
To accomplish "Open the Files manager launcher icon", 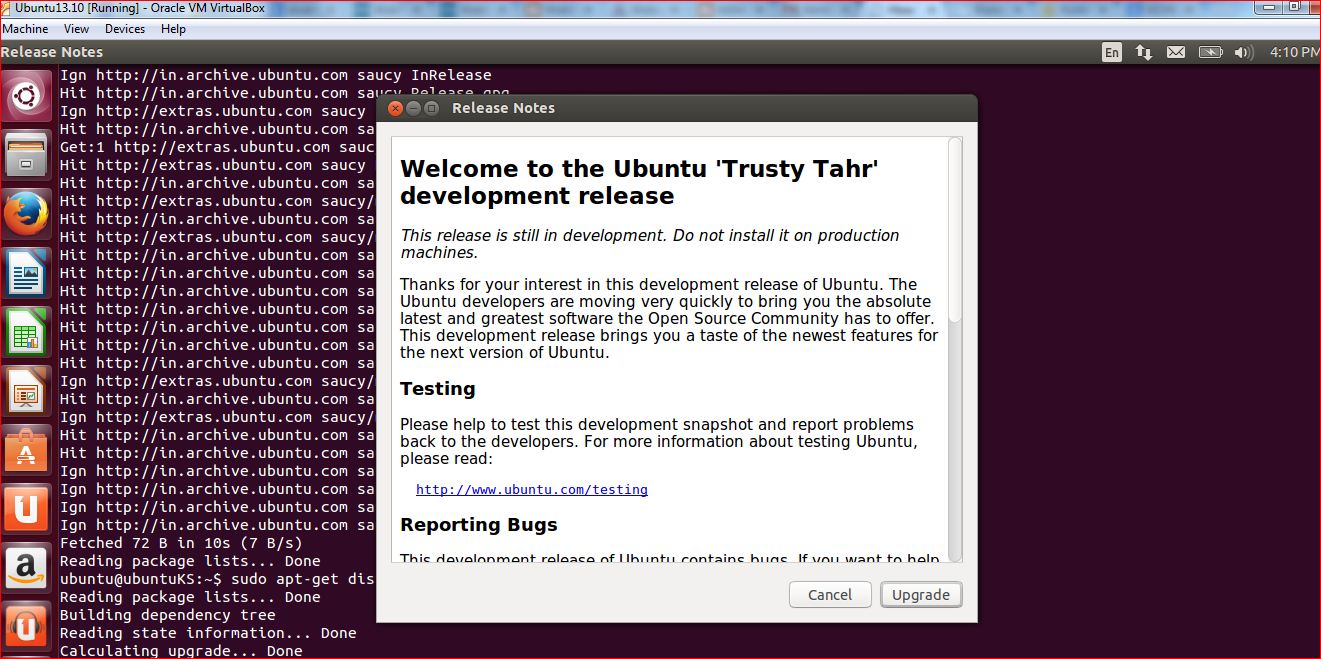I will pos(27,155).
